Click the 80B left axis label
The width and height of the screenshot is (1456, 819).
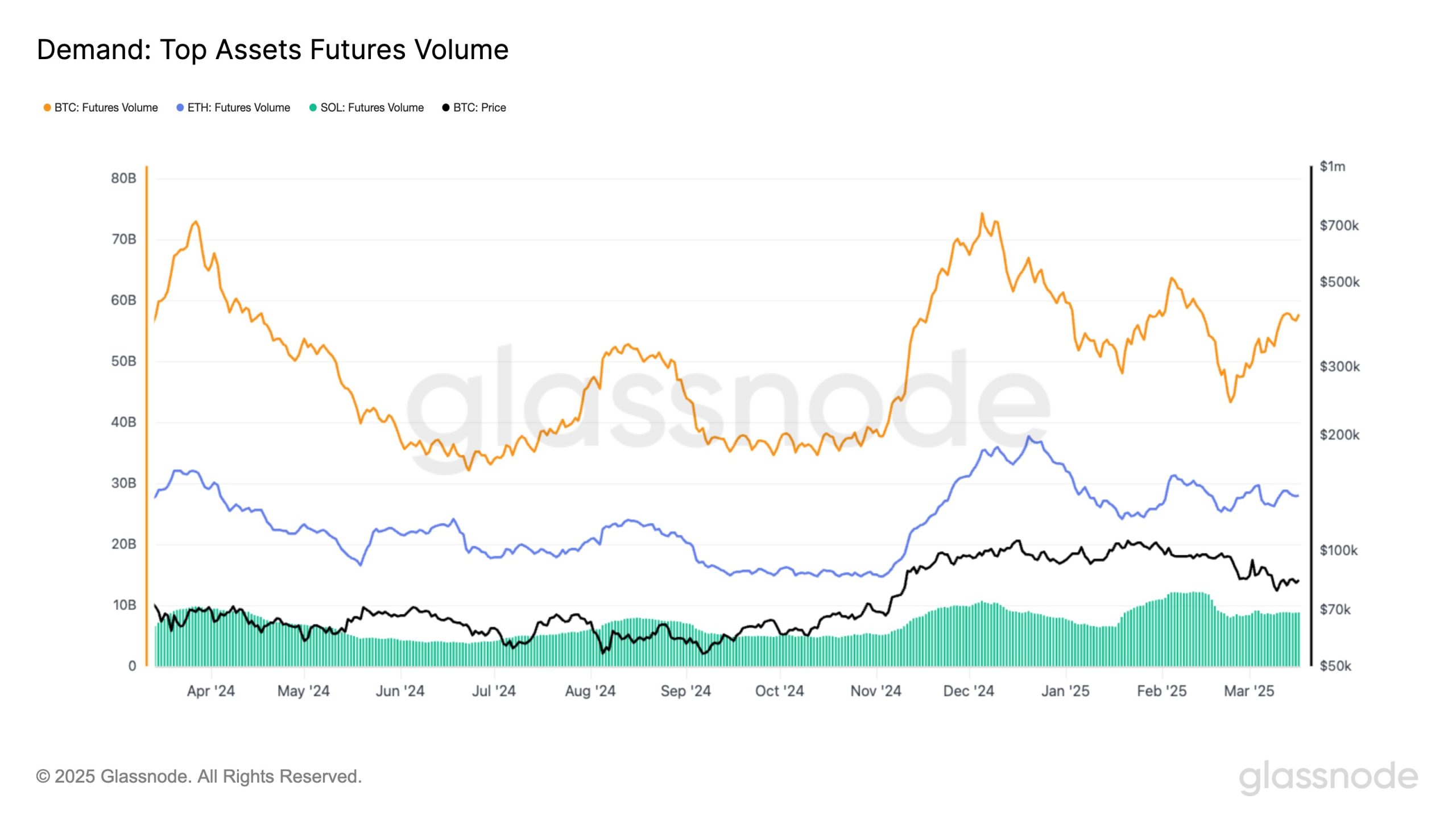pyautogui.click(x=123, y=179)
